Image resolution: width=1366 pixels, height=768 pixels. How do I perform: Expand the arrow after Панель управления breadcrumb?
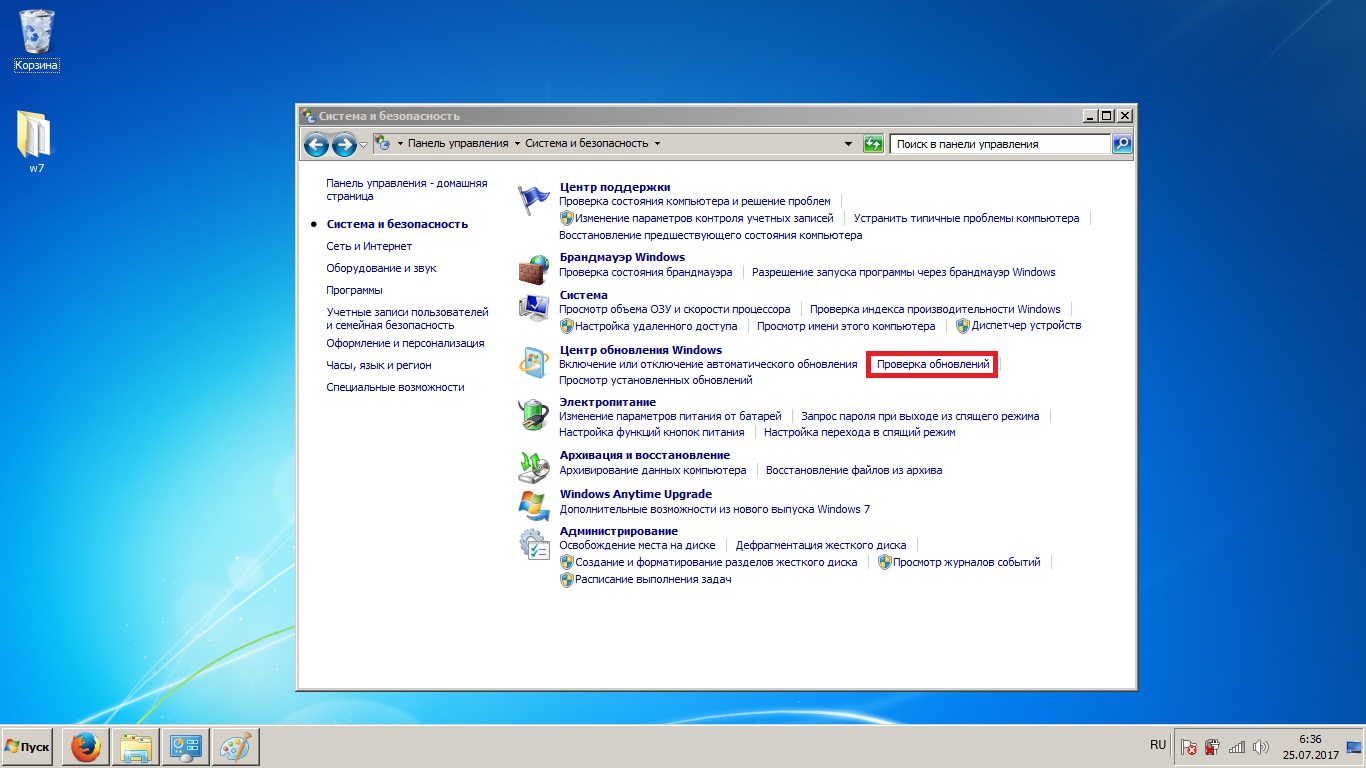[x=517, y=144]
